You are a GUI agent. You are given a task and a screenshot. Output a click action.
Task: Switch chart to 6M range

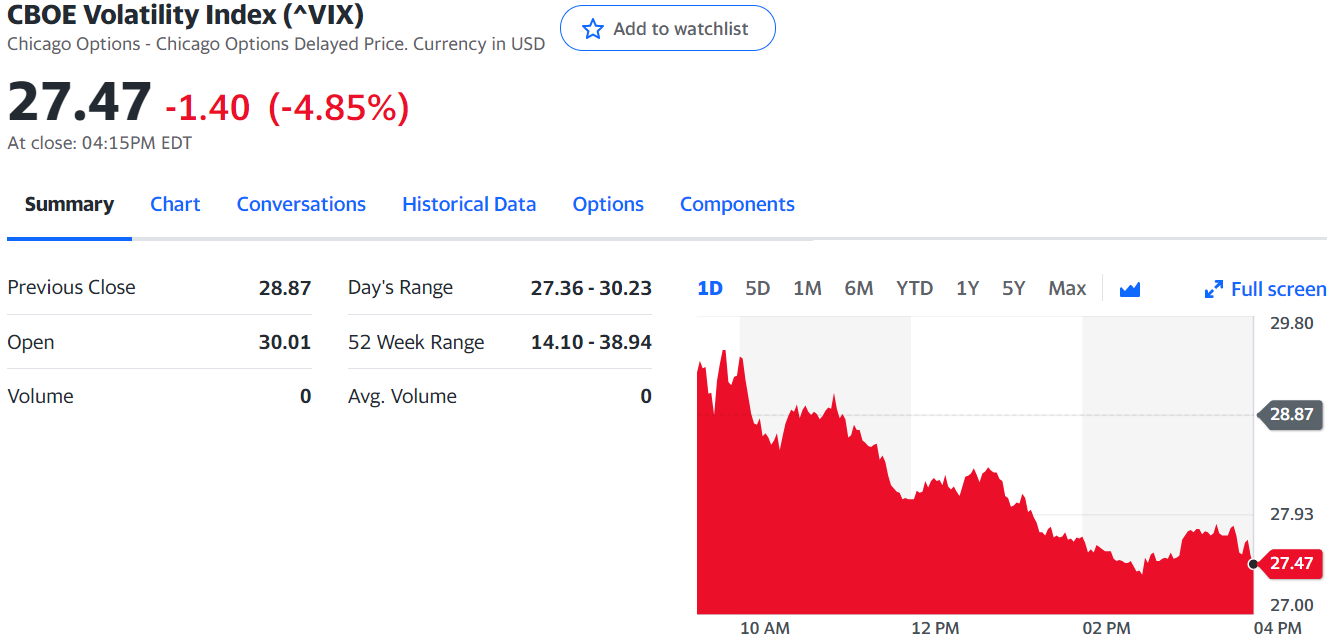point(859,288)
